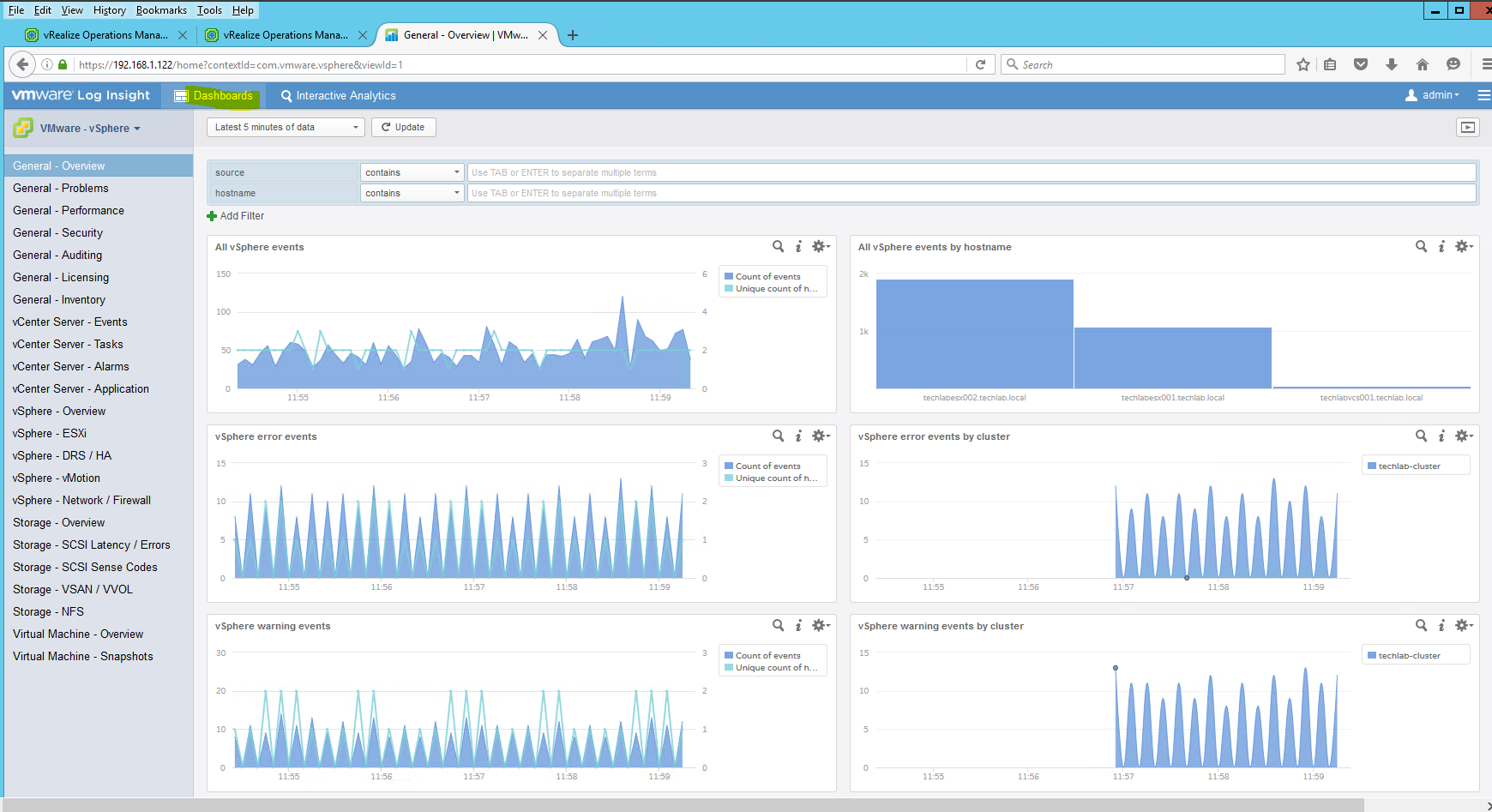Open gear menu of vSphere warning events chart
1492x812 pixels.
point(821,625)
